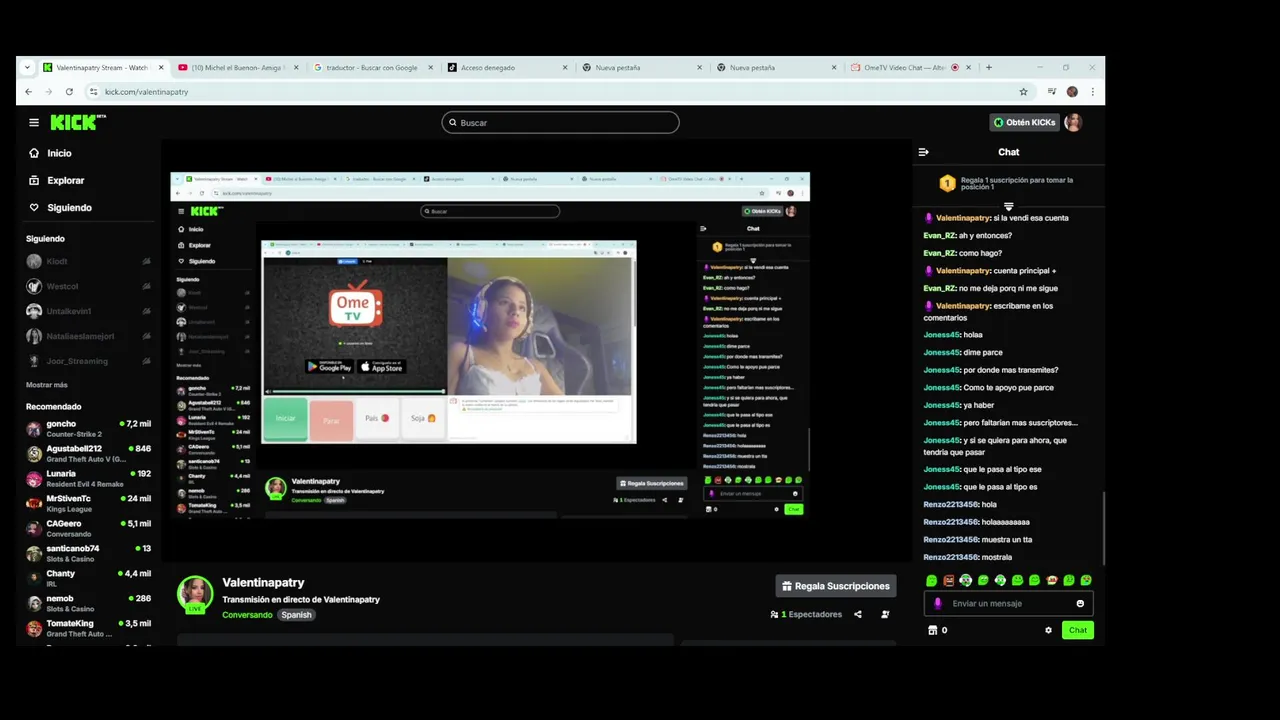Screen dimensions: 1280x720
Task: Select the brown monkey face emote
Action: tap(1052, 580)
